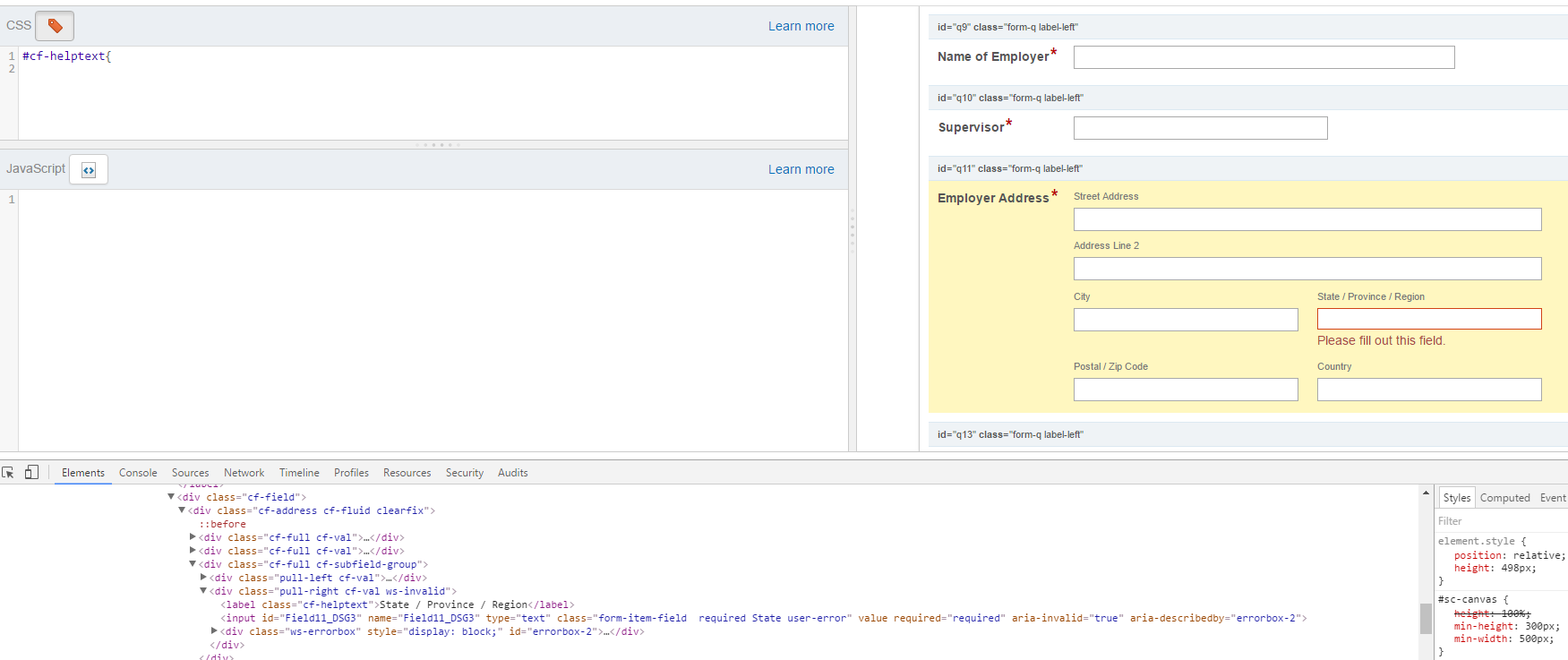
Task: Toggle the DevTools device mode icon
Action: click(31, 472)
